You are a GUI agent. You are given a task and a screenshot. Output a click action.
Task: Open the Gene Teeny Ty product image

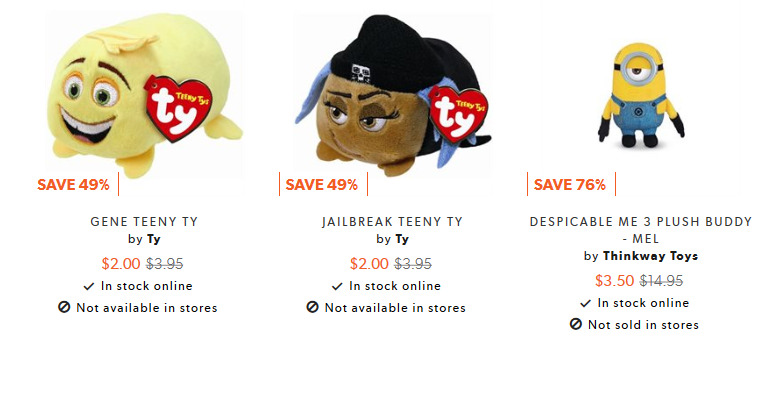pyautogui.click(x=144, y=95)
